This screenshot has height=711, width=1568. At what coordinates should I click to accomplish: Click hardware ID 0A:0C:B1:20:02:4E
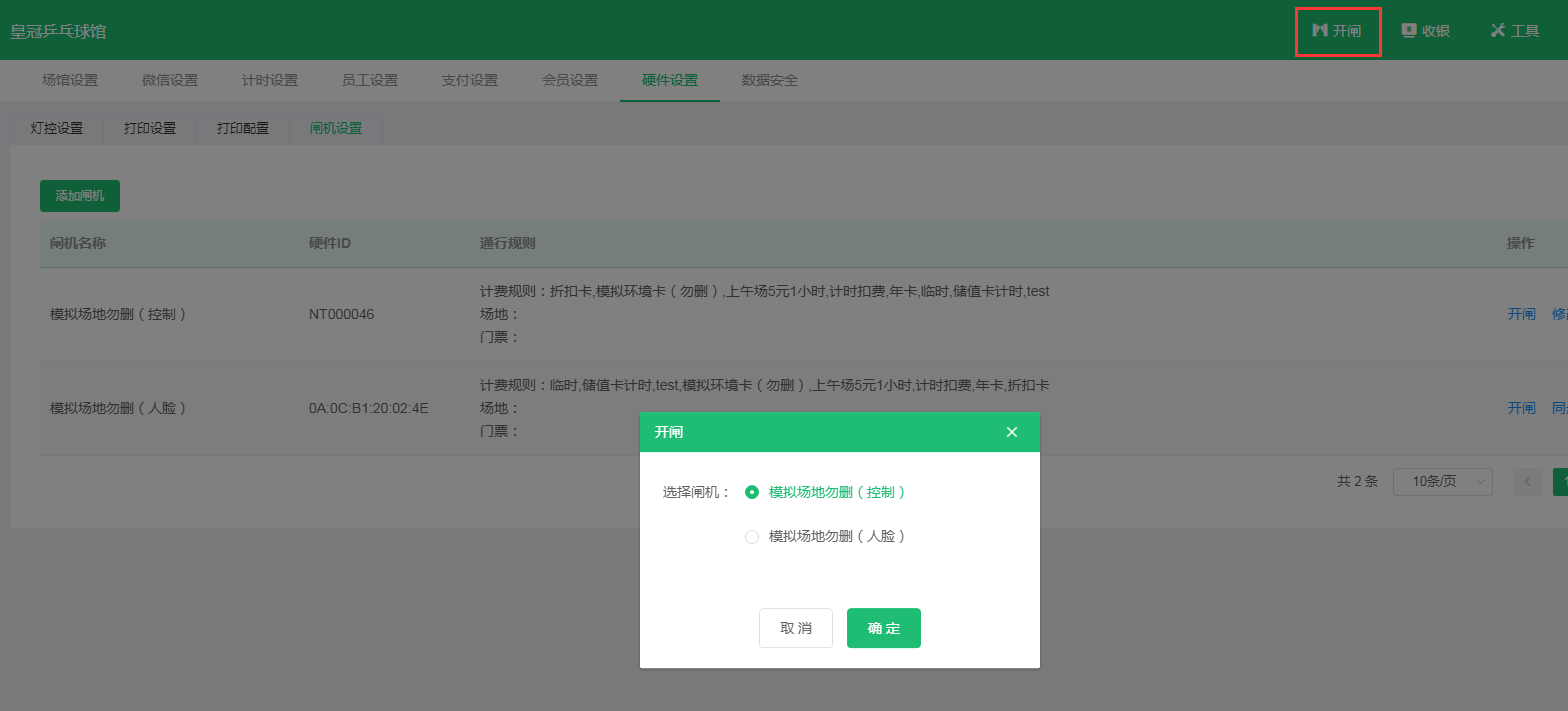369,408
